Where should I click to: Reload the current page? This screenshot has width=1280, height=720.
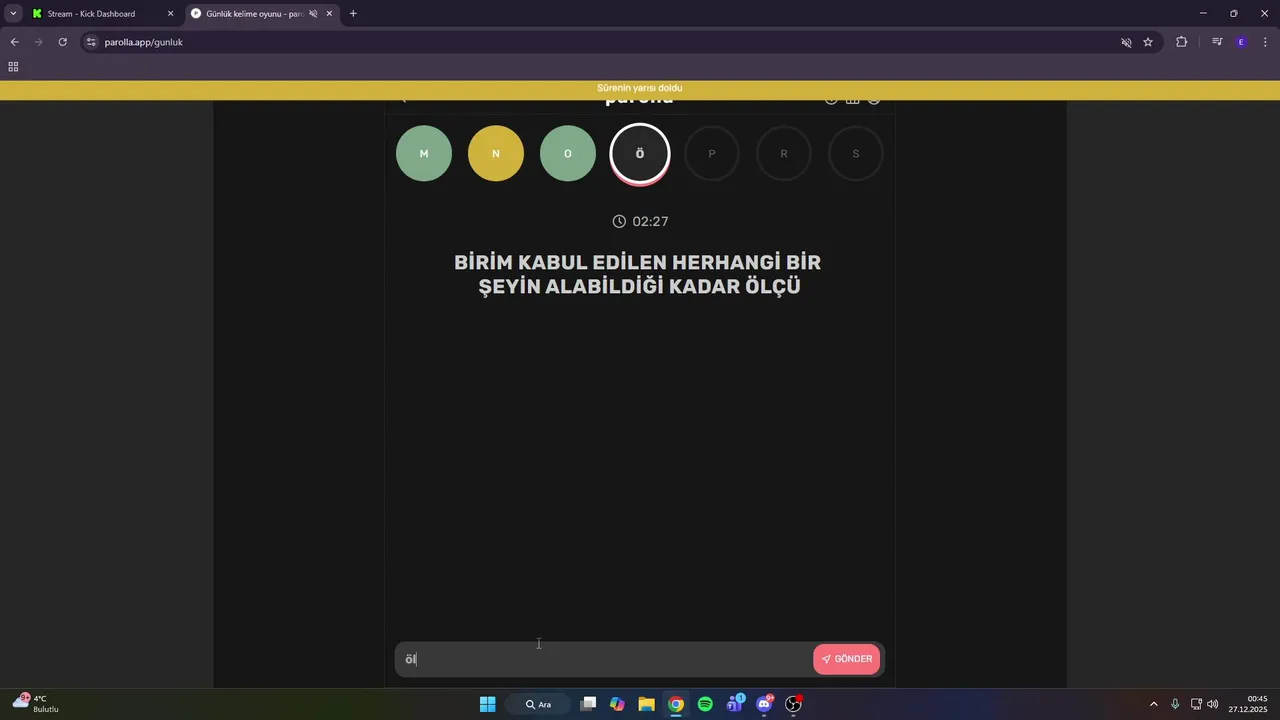point(62,42)
